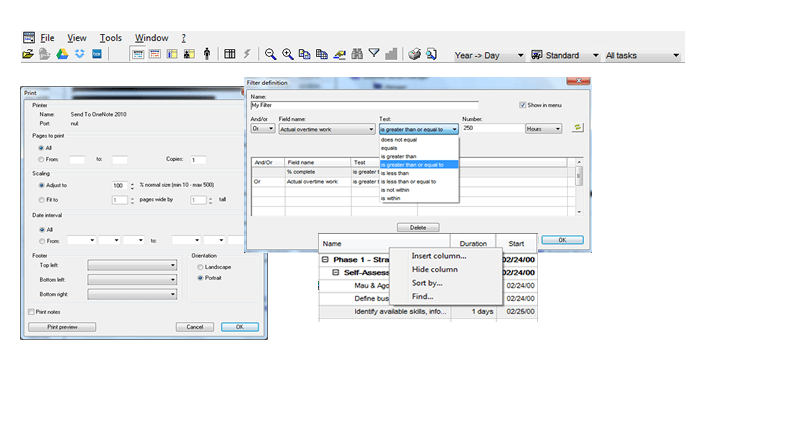Zoom in with the magnifier plus icon
The width and height of the screenshot is (800, 440).
(x=288, y=54)
